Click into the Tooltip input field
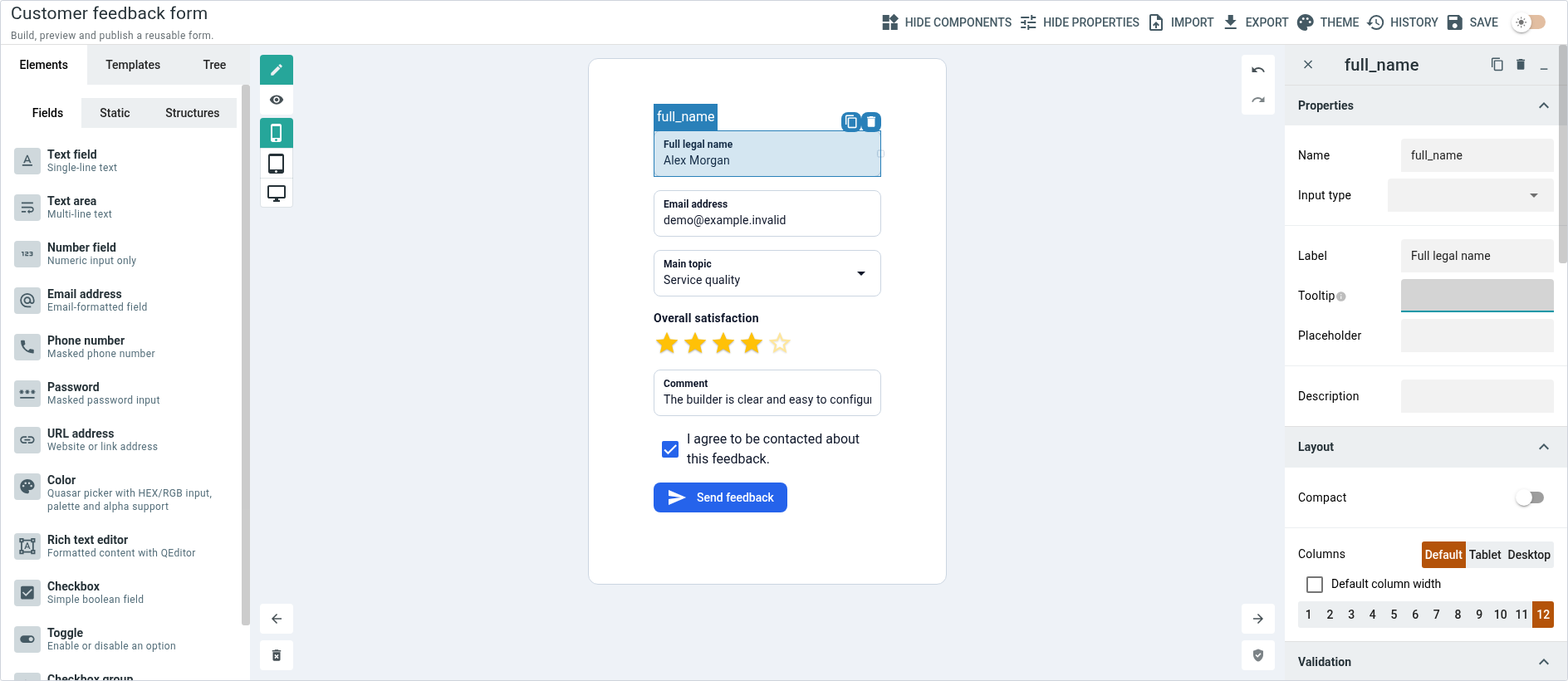Viewport: 1568px width, 681px height. point(1477,296)
